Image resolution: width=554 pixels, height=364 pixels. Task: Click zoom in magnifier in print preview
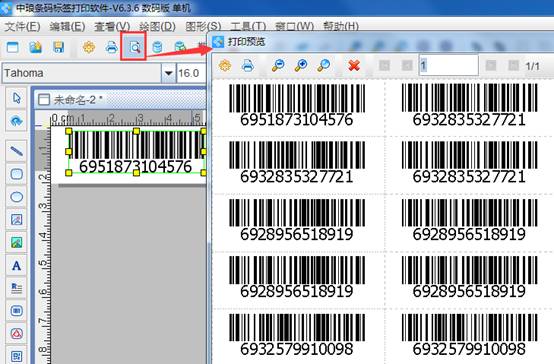click(x=301, y=65)
